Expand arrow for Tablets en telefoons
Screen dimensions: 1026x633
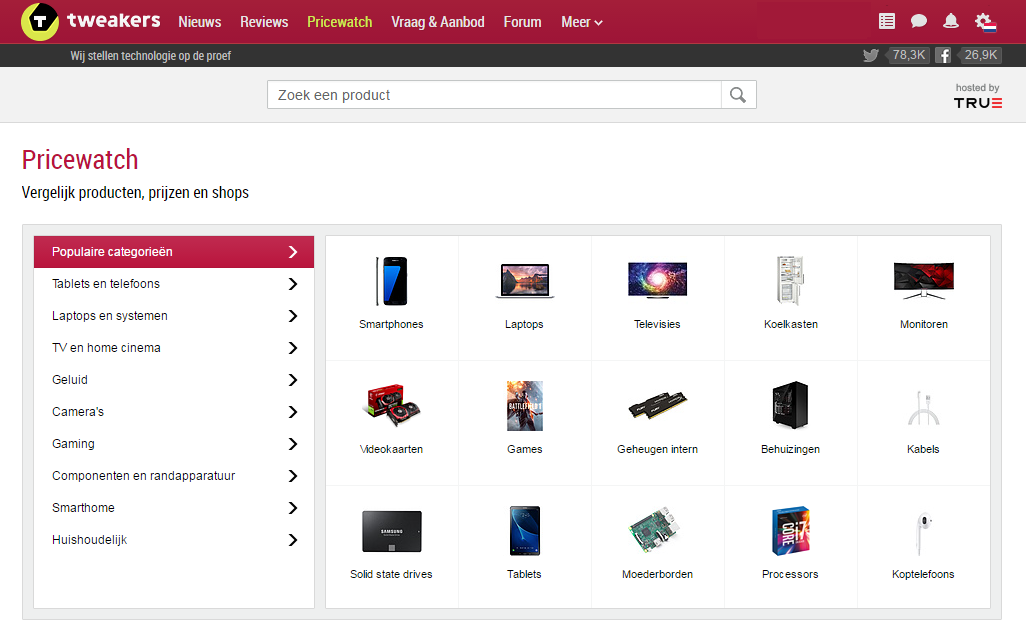(293, 284)
